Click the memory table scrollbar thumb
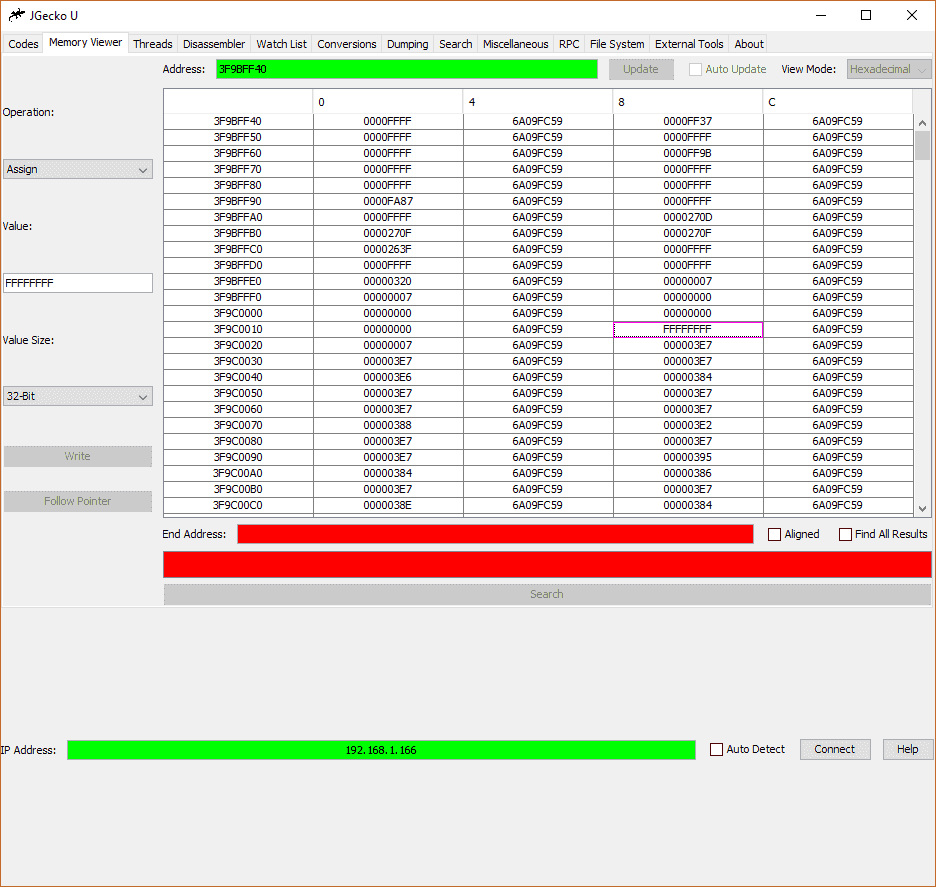936x887 pixels. (923, 145)
